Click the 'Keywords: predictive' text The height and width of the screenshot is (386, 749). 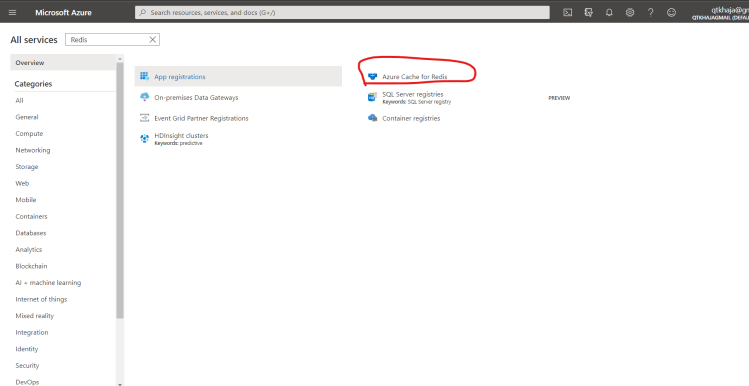point(178,143)
